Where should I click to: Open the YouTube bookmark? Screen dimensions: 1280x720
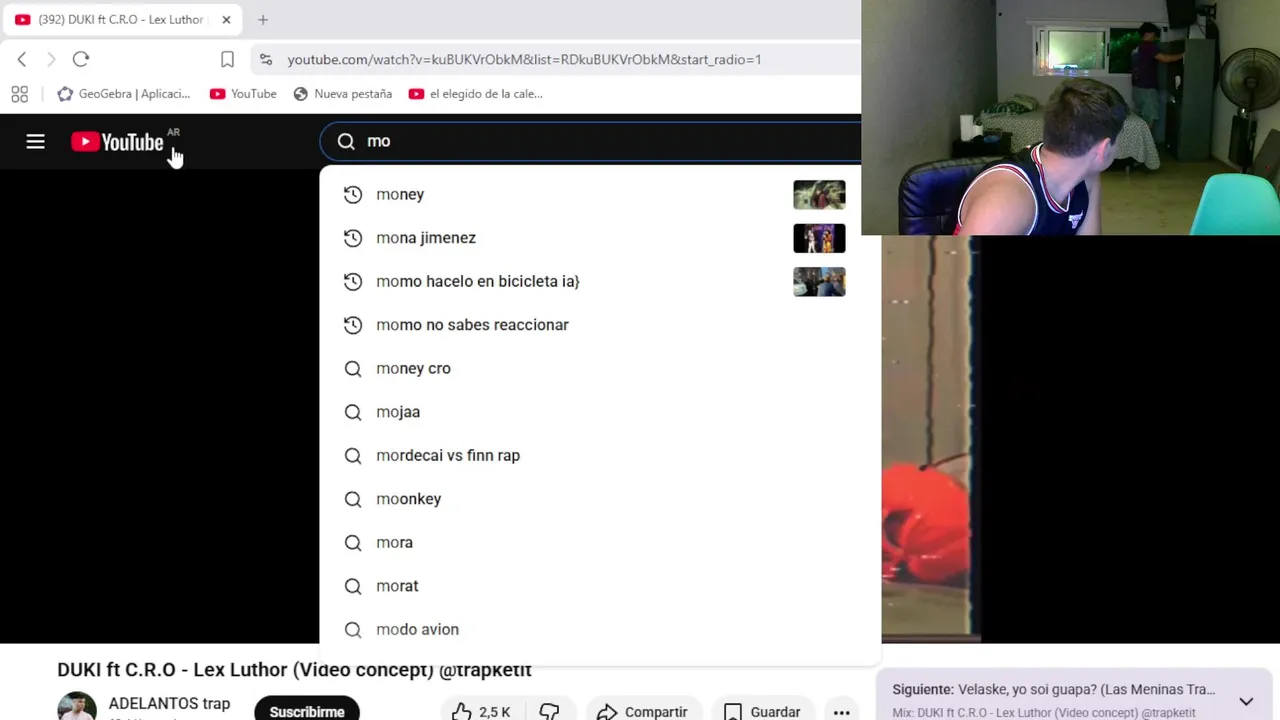243,94
